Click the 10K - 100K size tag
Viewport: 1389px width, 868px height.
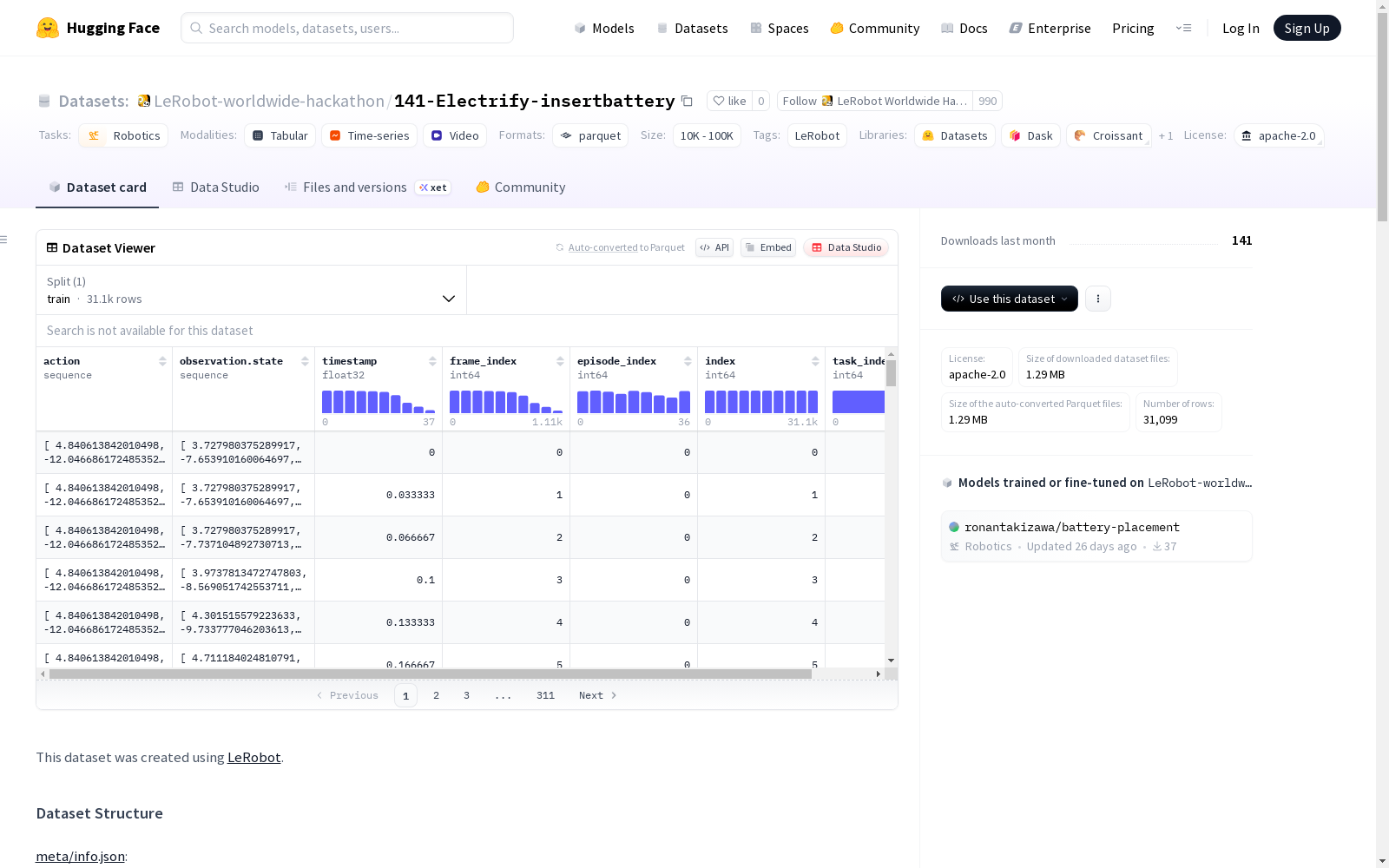pos(707,135)
